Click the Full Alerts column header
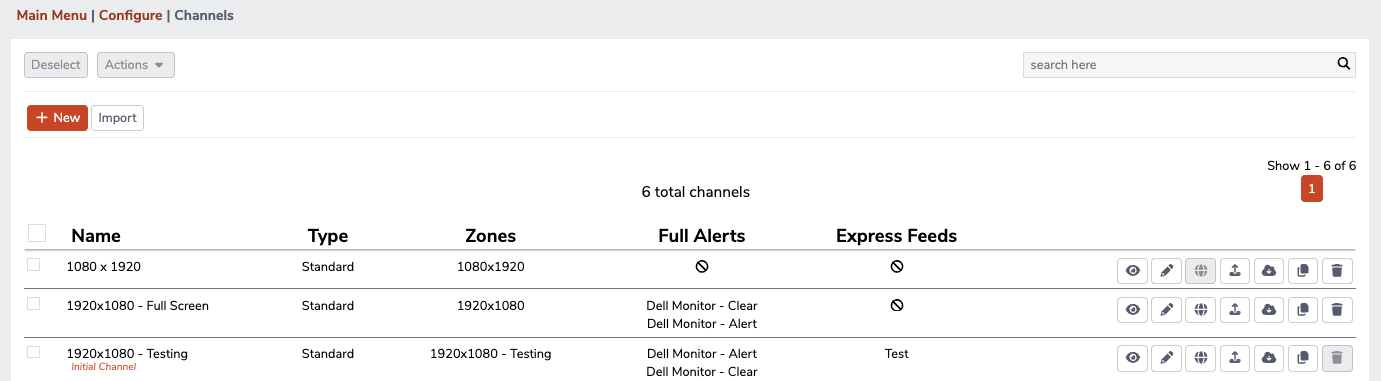The height and width of the screenshot is (381, 1381). (702, 236)
